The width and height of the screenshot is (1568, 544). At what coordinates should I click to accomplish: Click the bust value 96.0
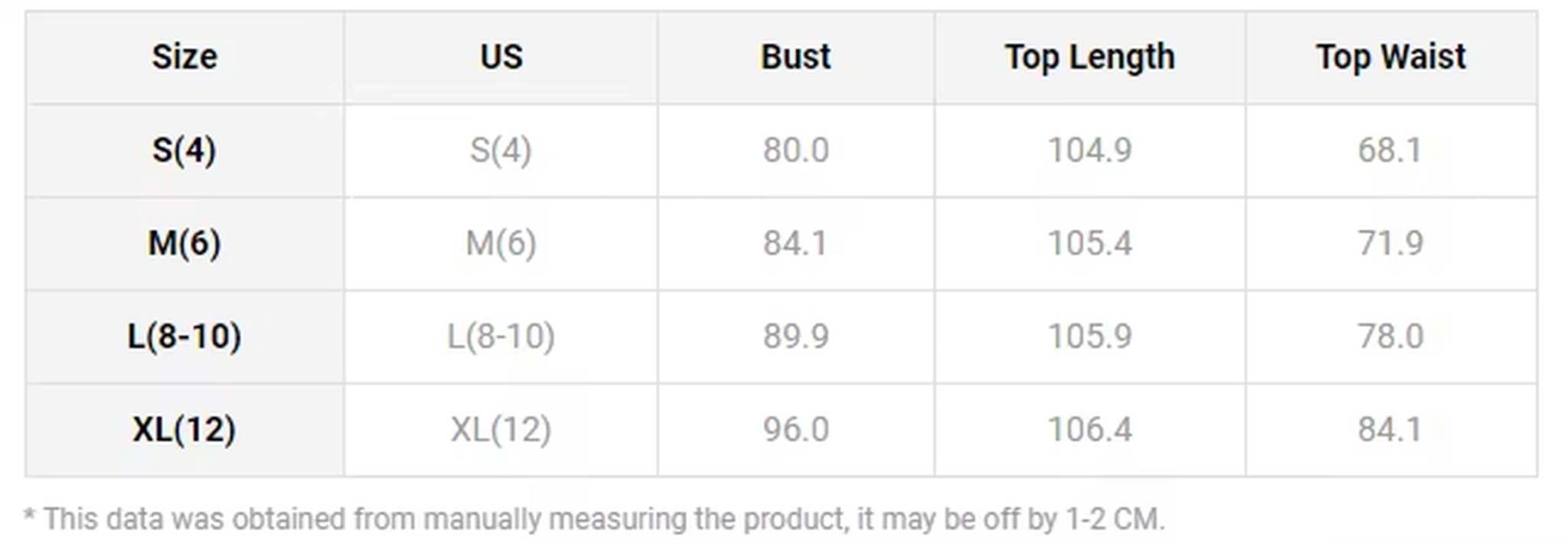[795, 429]
